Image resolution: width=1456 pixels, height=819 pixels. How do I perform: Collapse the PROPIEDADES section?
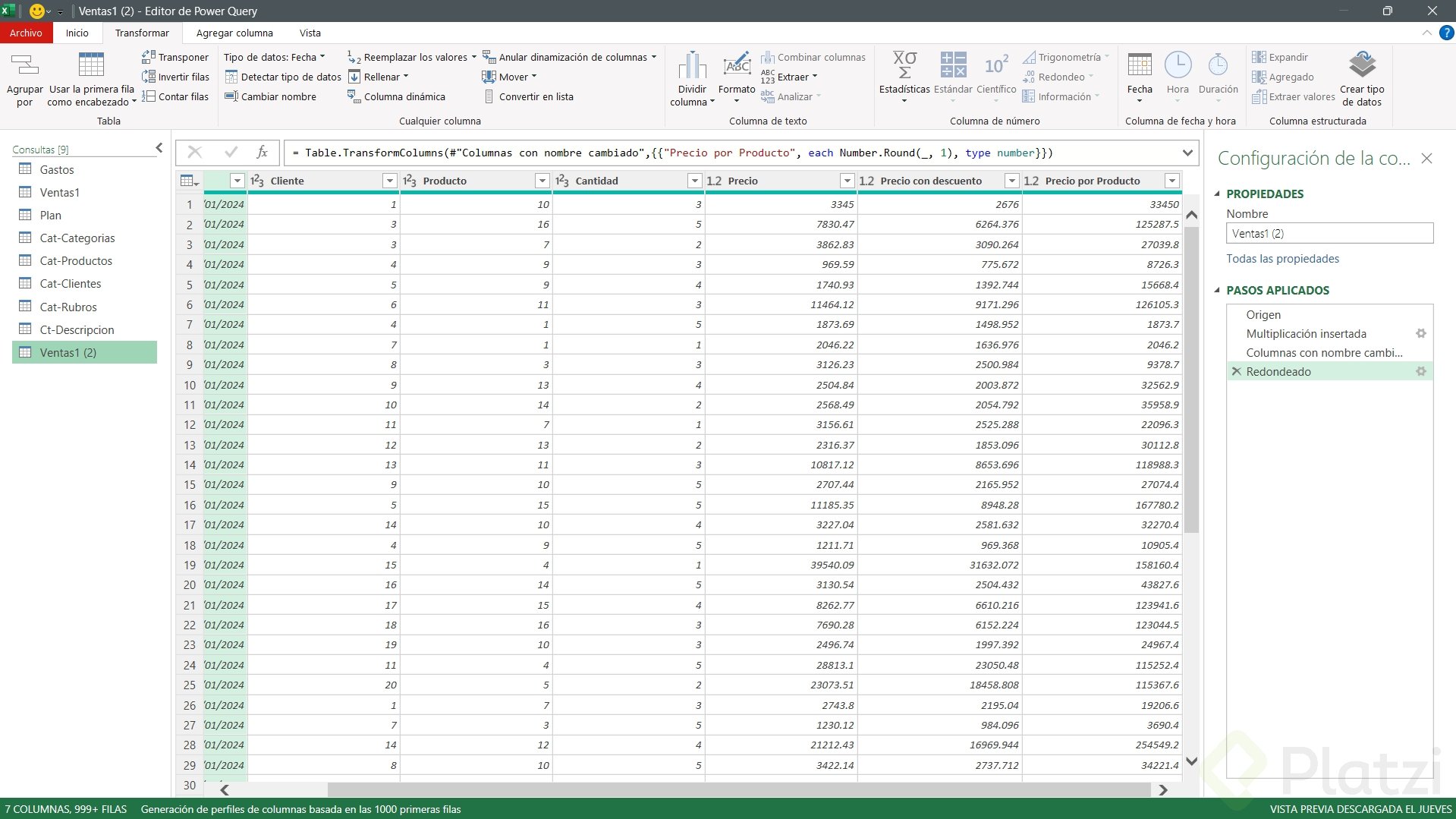click(x=1218, y=194)
